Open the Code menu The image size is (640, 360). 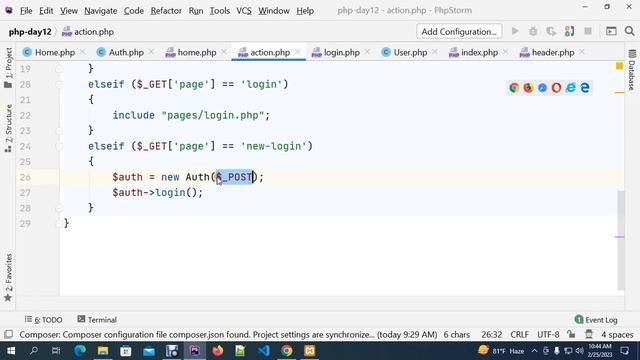coord(133,11)
